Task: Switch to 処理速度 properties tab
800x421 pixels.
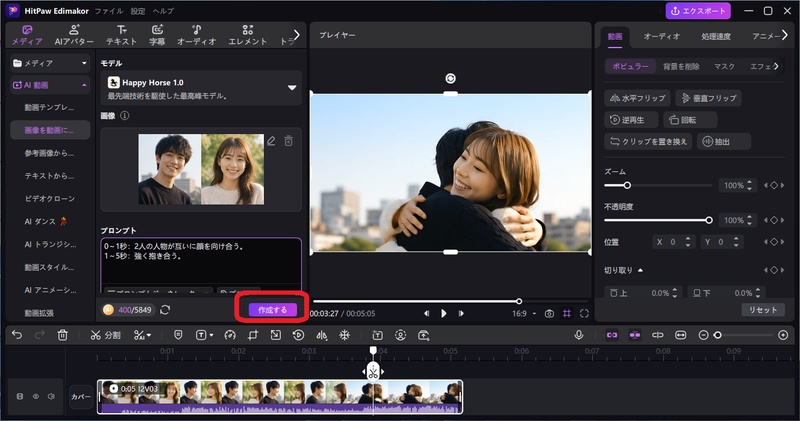Action: (x=715, y=36)
